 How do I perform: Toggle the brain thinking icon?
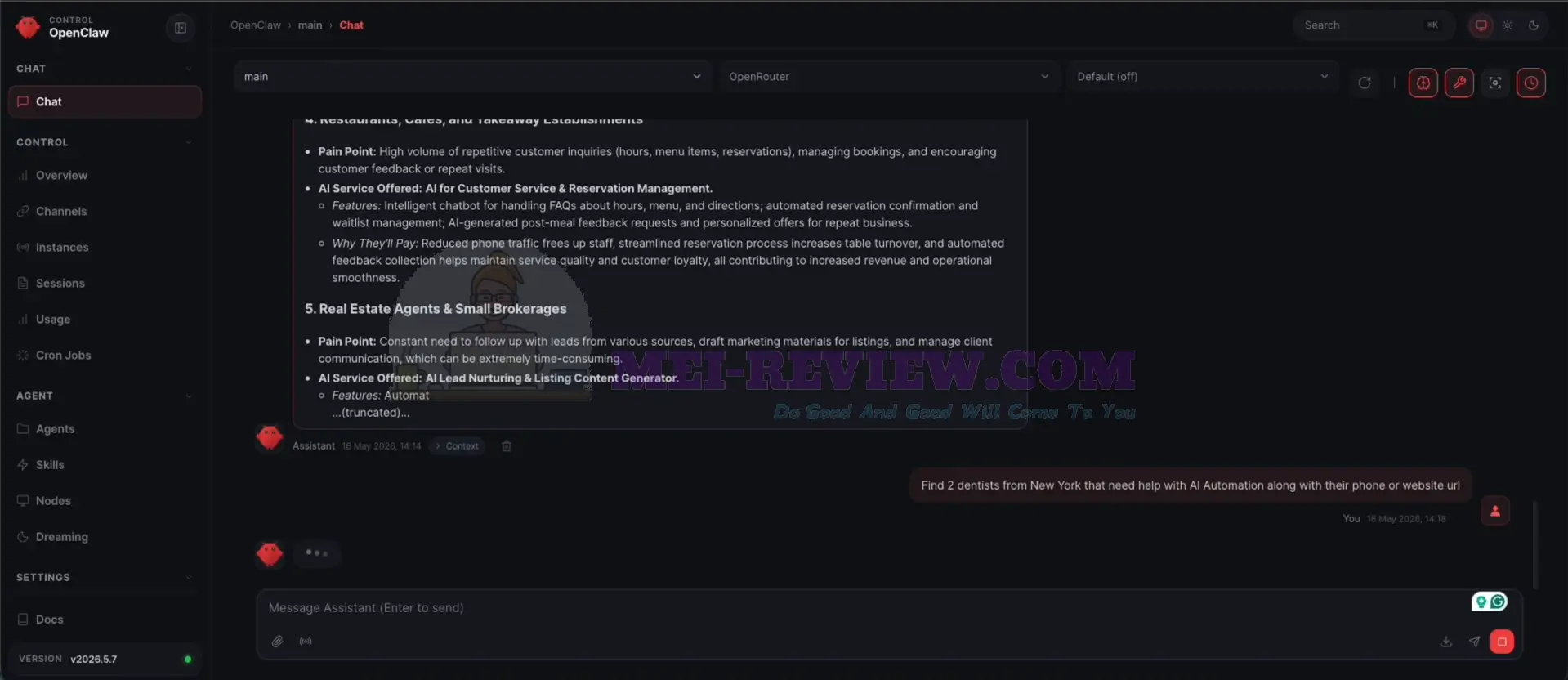(1423, 83)
